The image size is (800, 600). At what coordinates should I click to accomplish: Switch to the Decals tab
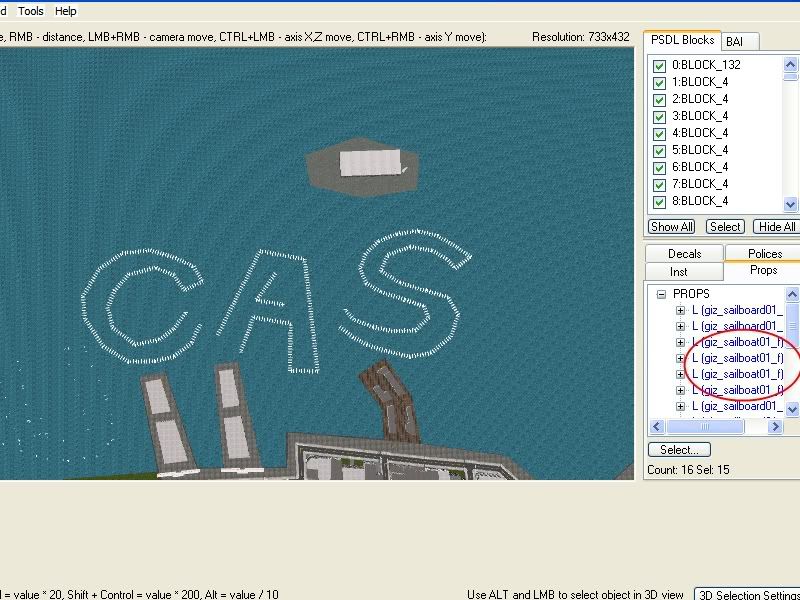tap(684, 254)
